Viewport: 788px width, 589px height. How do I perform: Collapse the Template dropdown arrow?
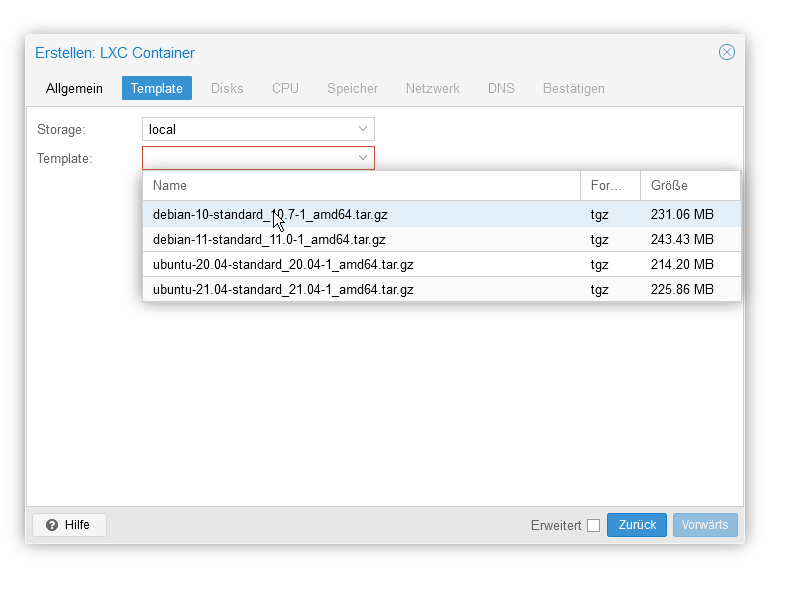(x=363, y=158)
